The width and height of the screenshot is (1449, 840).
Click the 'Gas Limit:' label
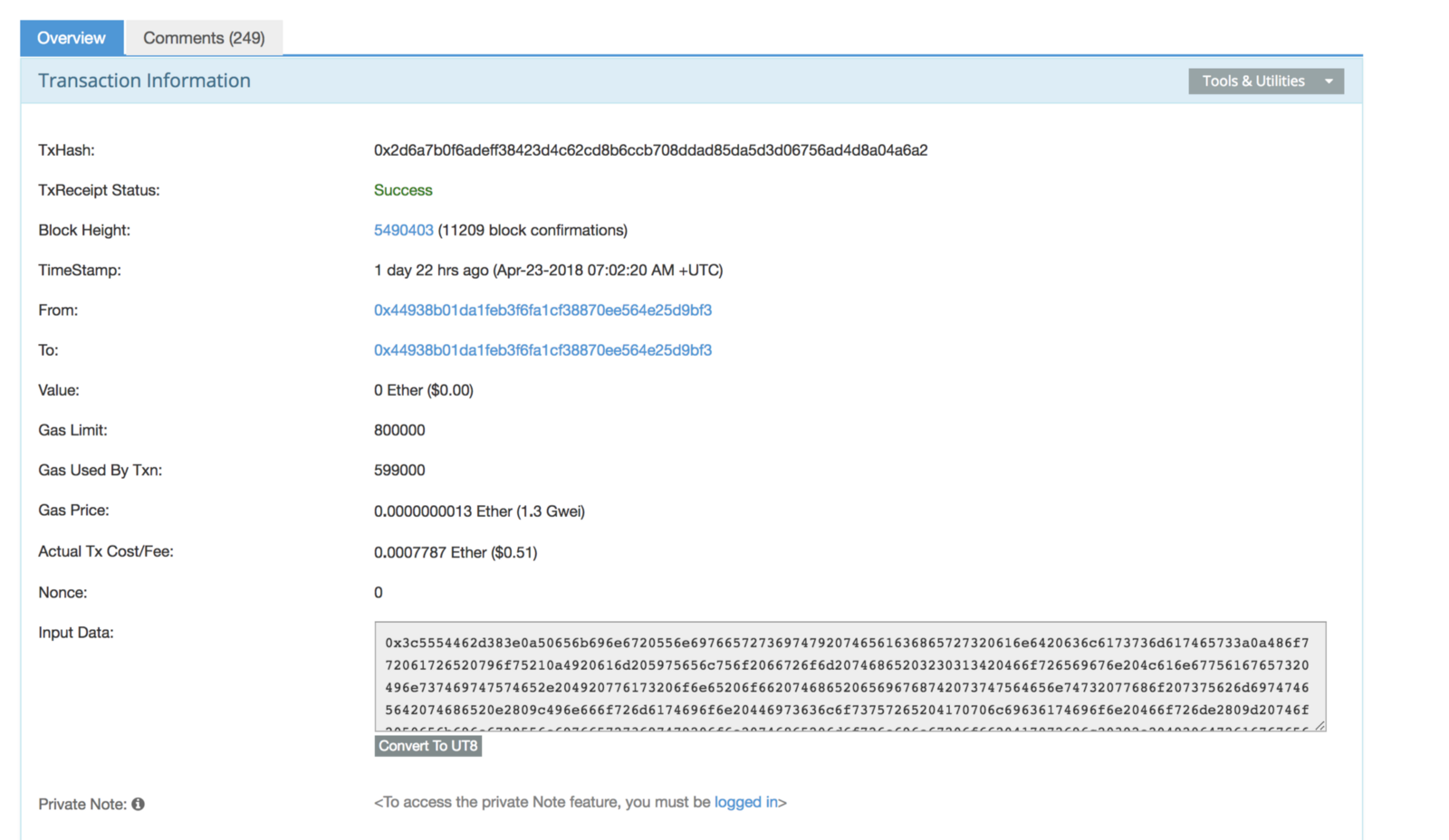72,430
